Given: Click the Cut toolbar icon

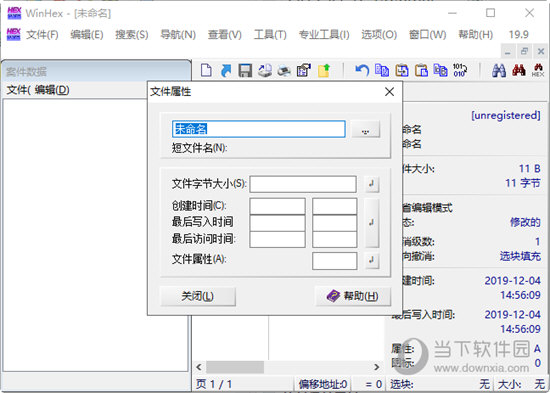Looking at the screenshot, I should pyautogui.click(x=402, y=70).
